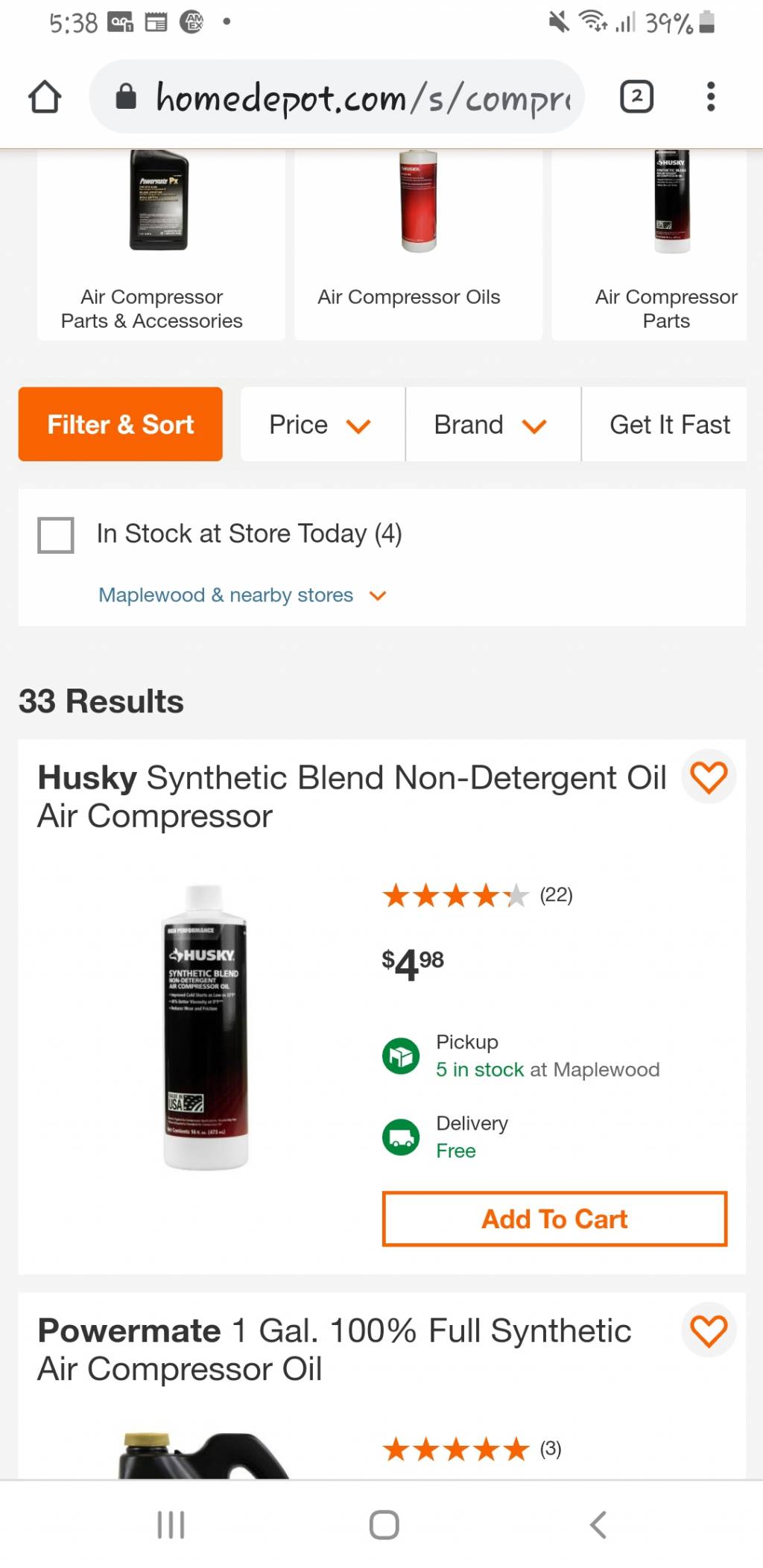
Task: Tap the green Pickup box icon
Action: click(x=401, y=1056)
